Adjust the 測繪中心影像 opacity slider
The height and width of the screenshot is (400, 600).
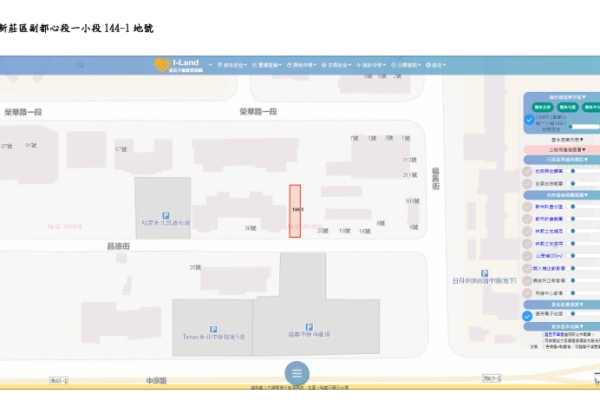click(x=585, y=293)
